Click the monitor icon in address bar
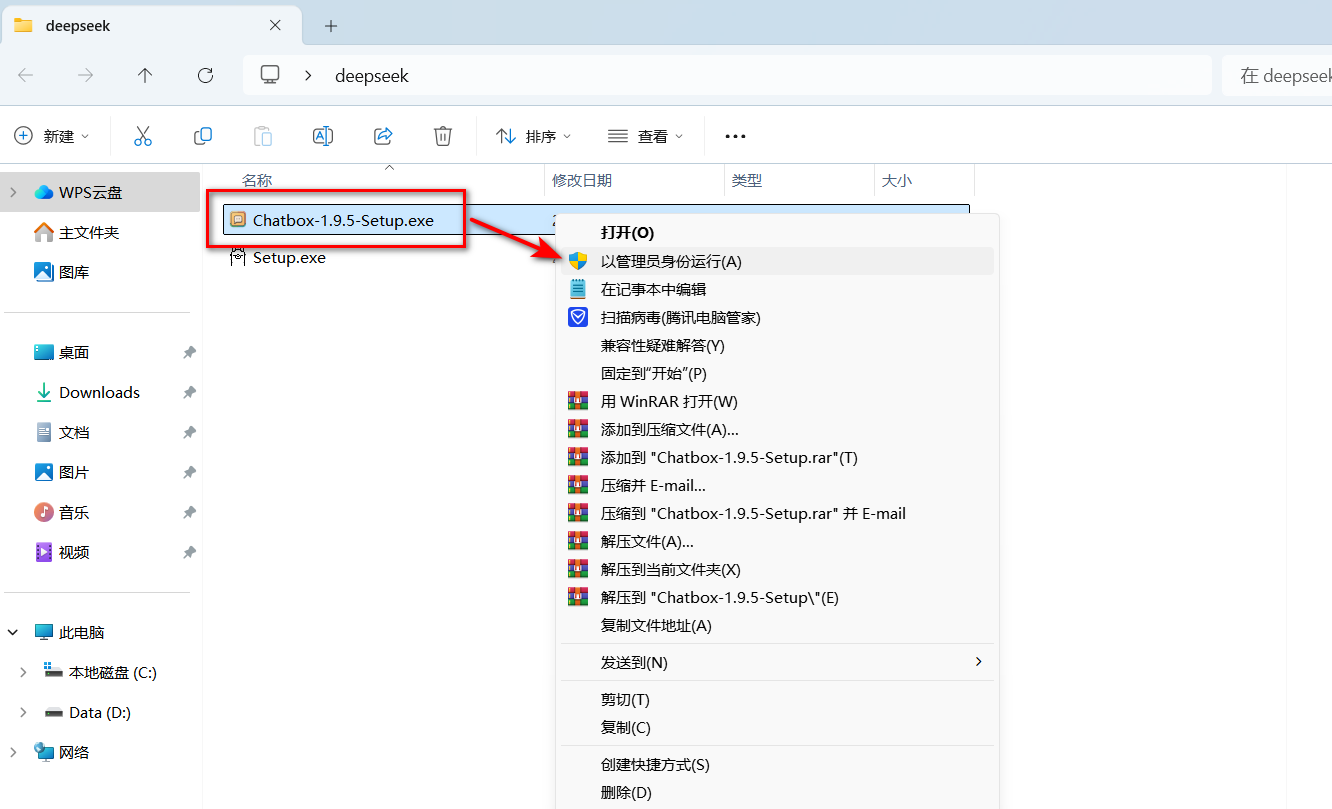Screen dimensions: 1332x809 click(x=269, y=75)
